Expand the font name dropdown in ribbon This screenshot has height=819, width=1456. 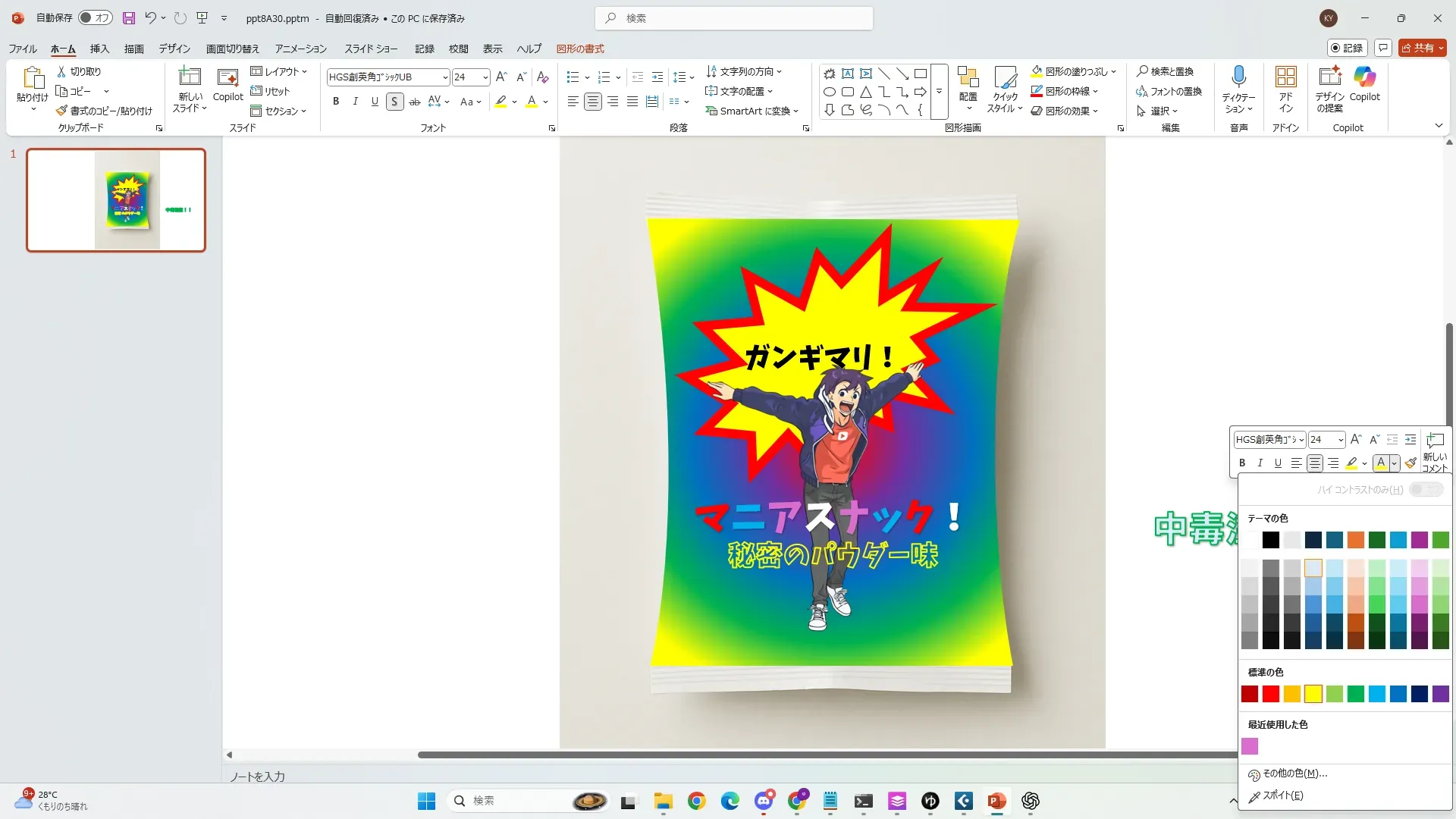click(445, 77)
